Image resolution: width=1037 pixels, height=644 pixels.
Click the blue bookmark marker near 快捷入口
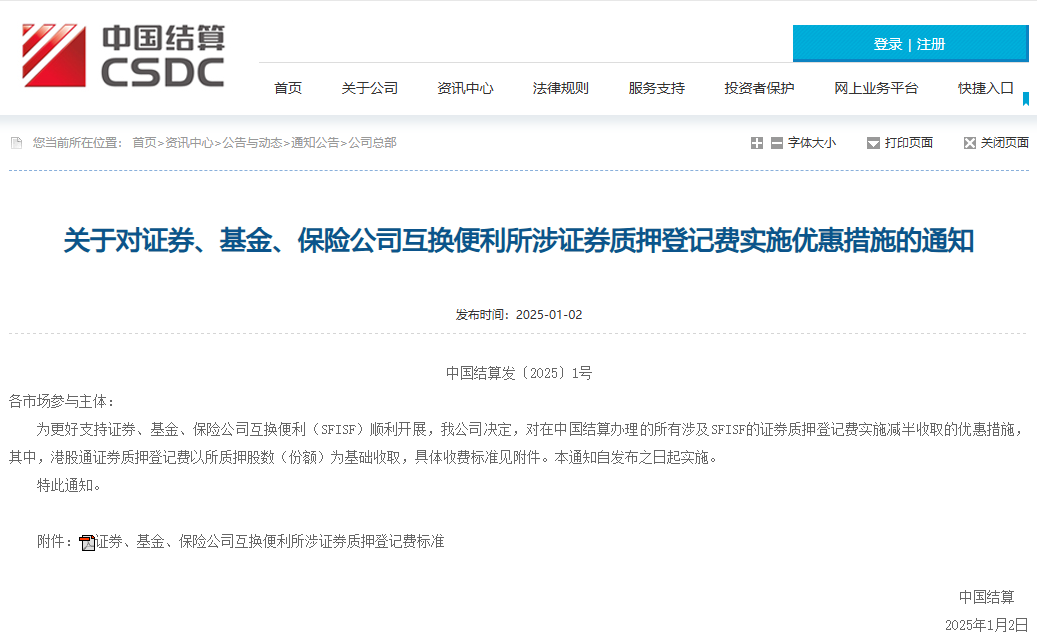(1026, 98)
